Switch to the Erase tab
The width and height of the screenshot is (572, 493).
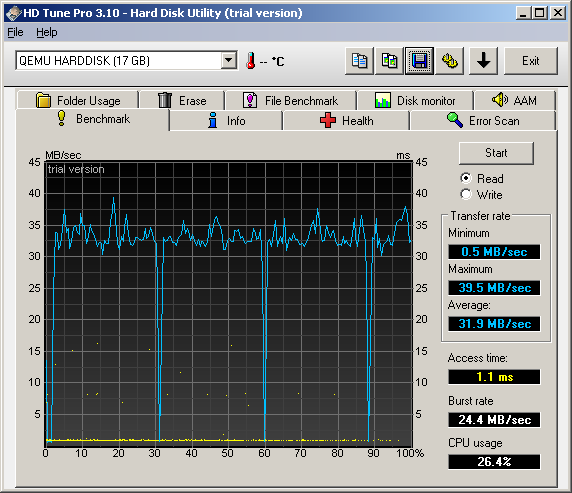click(x=182, y=100)
